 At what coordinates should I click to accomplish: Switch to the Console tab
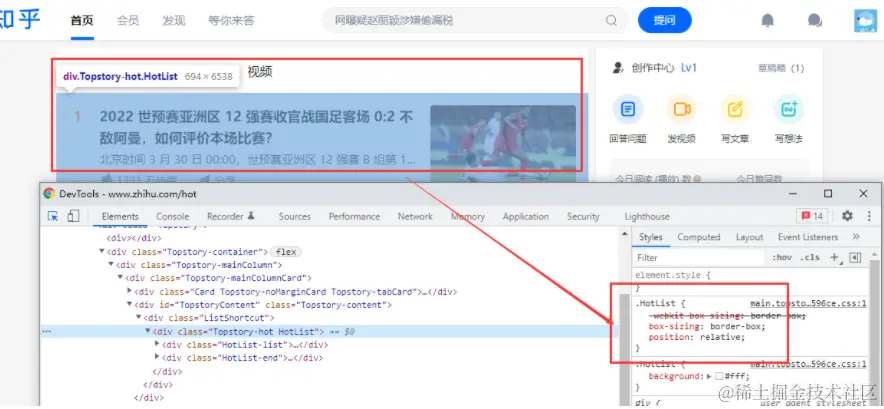173,216
